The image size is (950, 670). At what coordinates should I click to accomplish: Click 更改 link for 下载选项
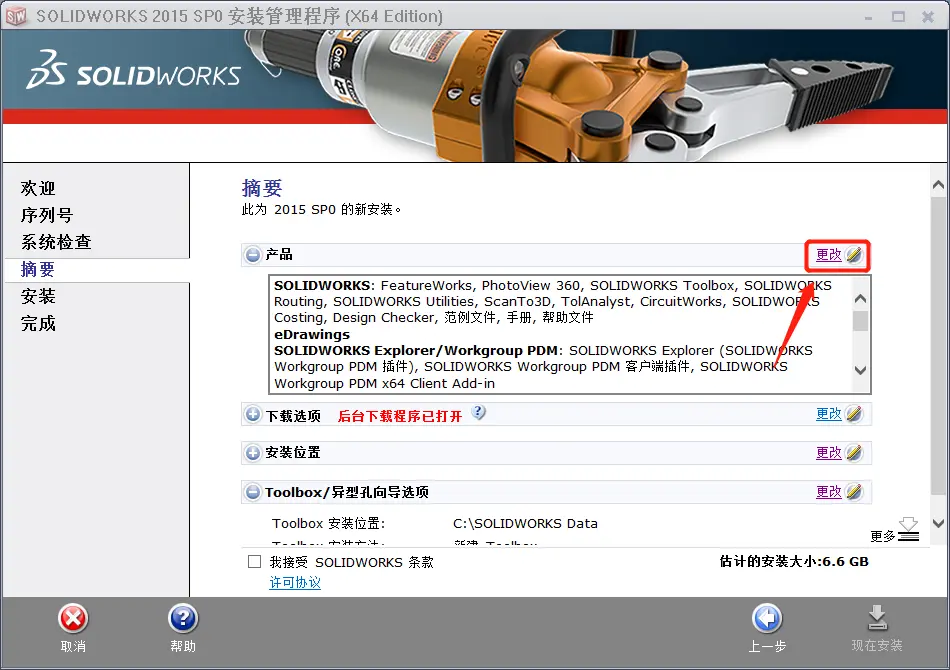click(x=829, y=414)
